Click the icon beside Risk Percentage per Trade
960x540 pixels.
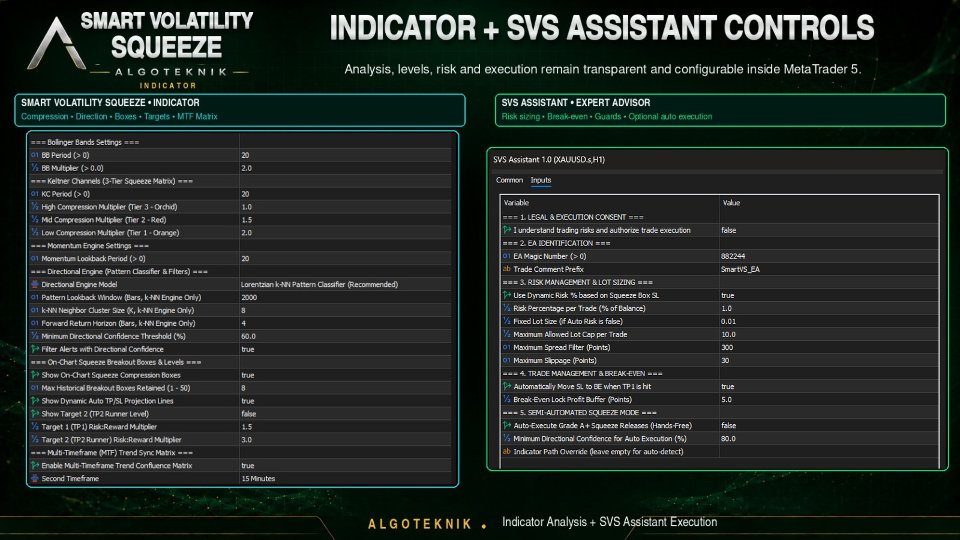coord(507,308)
